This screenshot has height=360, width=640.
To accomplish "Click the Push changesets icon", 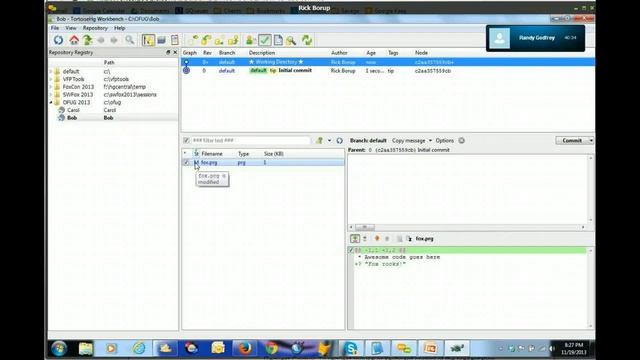I will click(x=233, y=40).
